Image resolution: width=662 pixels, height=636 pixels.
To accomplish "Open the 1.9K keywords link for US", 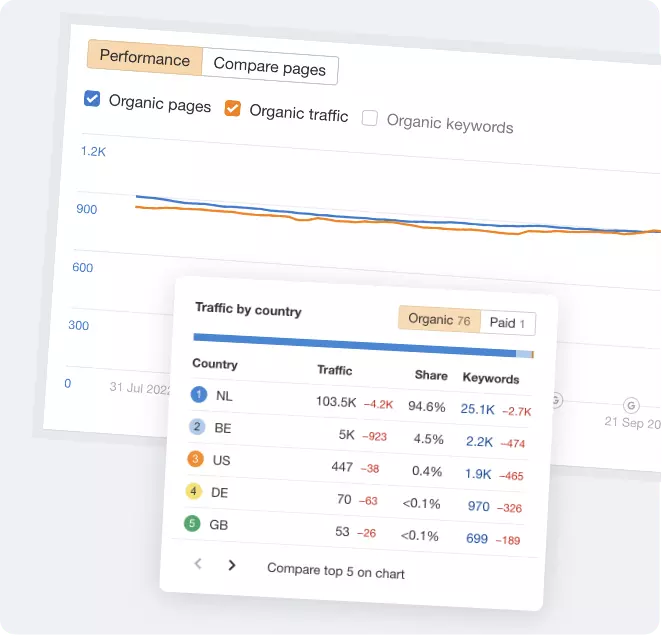I will (x=478, y=474).
